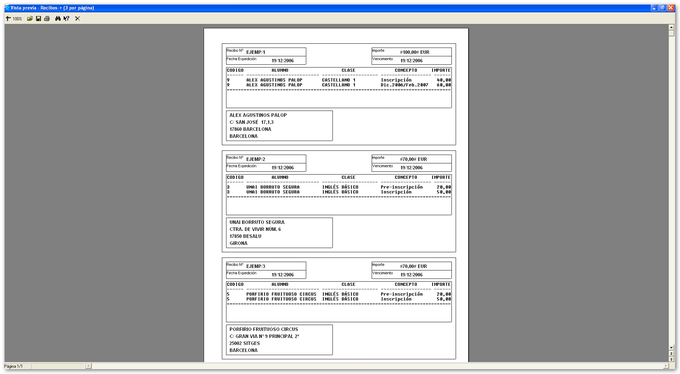Image resolution: width=680 pixels, height=374 pixels.
Task: Search the preview with binoculars icon
Action: coord(58,19)
